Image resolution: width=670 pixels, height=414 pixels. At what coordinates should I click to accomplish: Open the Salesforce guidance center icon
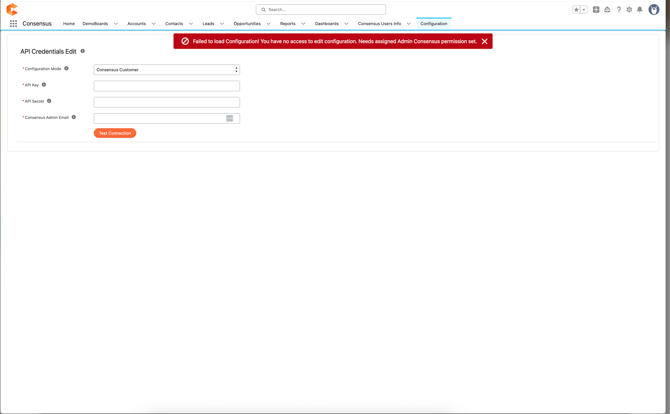[x=607, y=9]
